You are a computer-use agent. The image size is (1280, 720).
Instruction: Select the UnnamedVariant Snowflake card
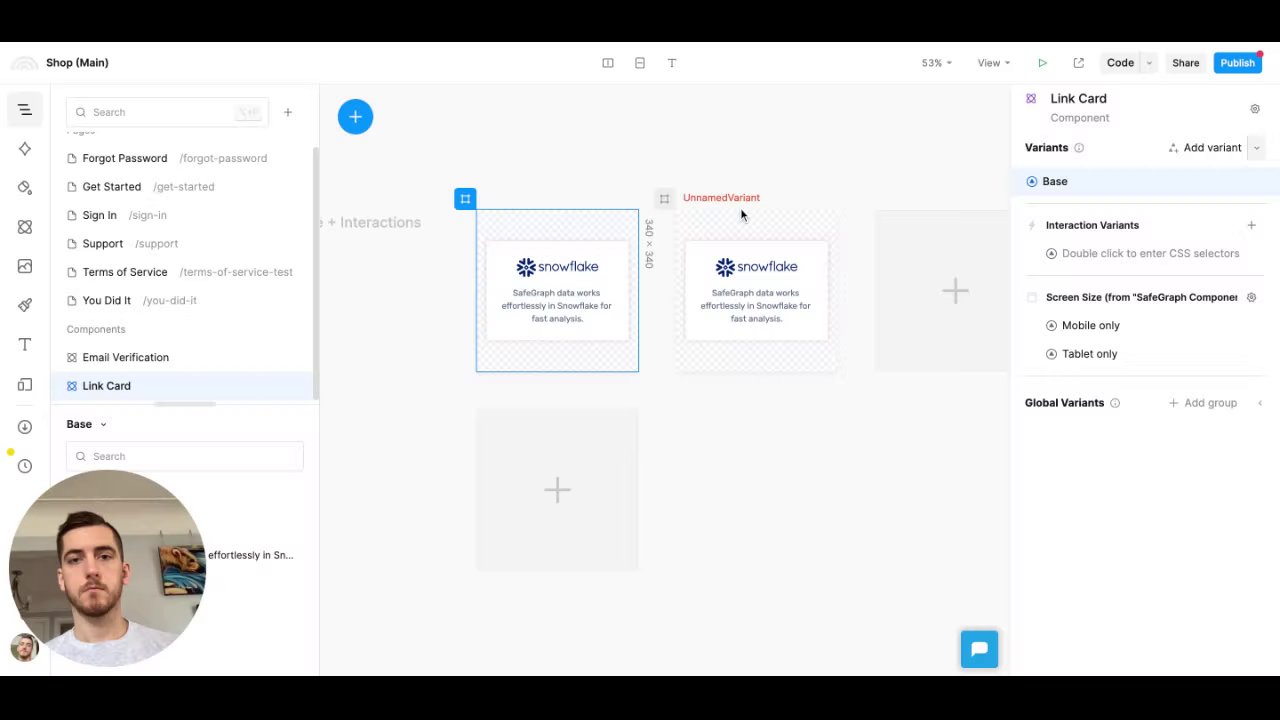[x=756, y=291]
